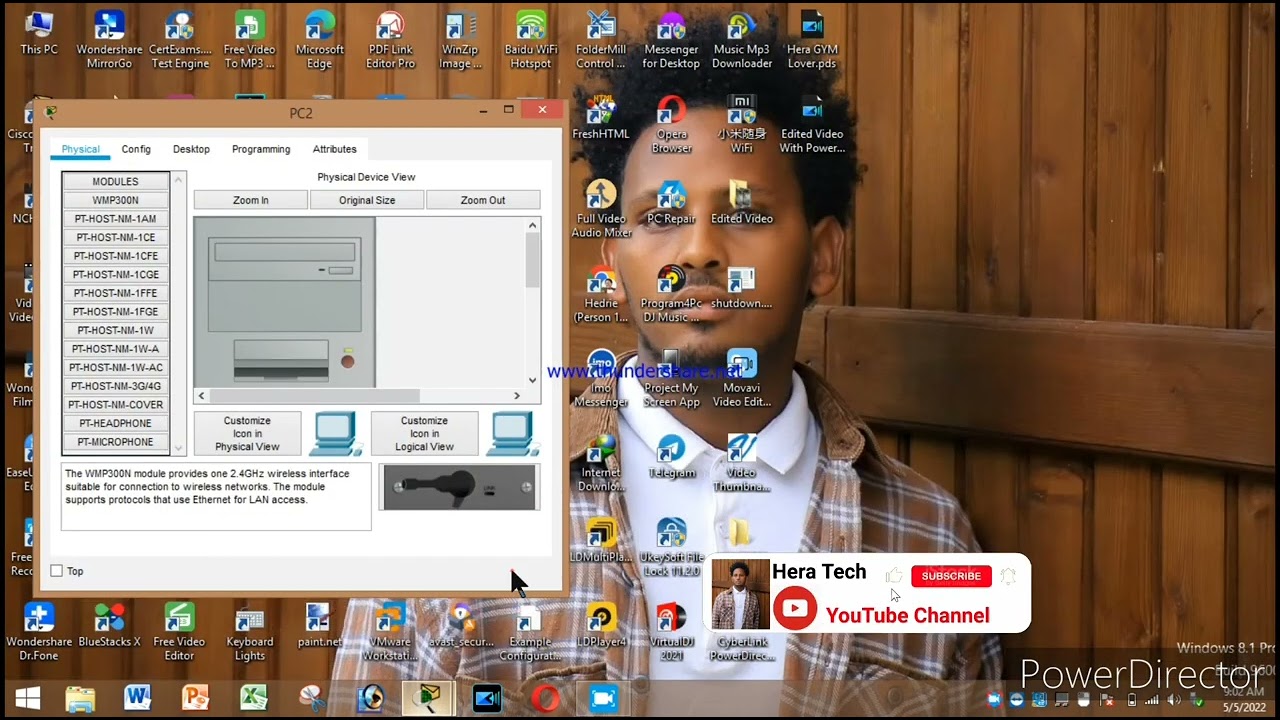Open Word from the taskbar
The width and height of the screenshot is (1280, 720).
tap(137, 698)
